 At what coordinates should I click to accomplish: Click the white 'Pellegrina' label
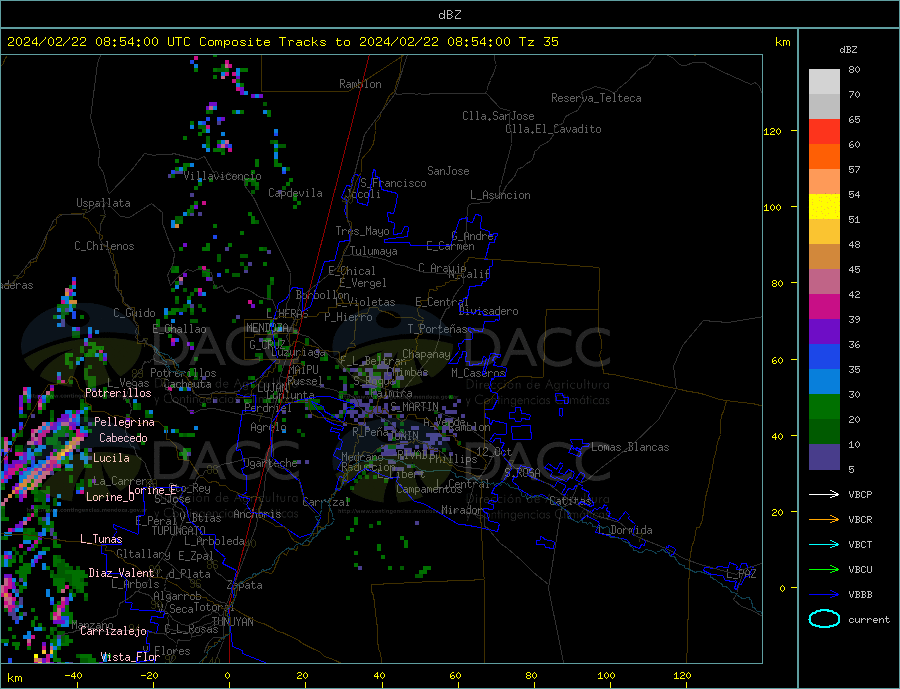124,423
